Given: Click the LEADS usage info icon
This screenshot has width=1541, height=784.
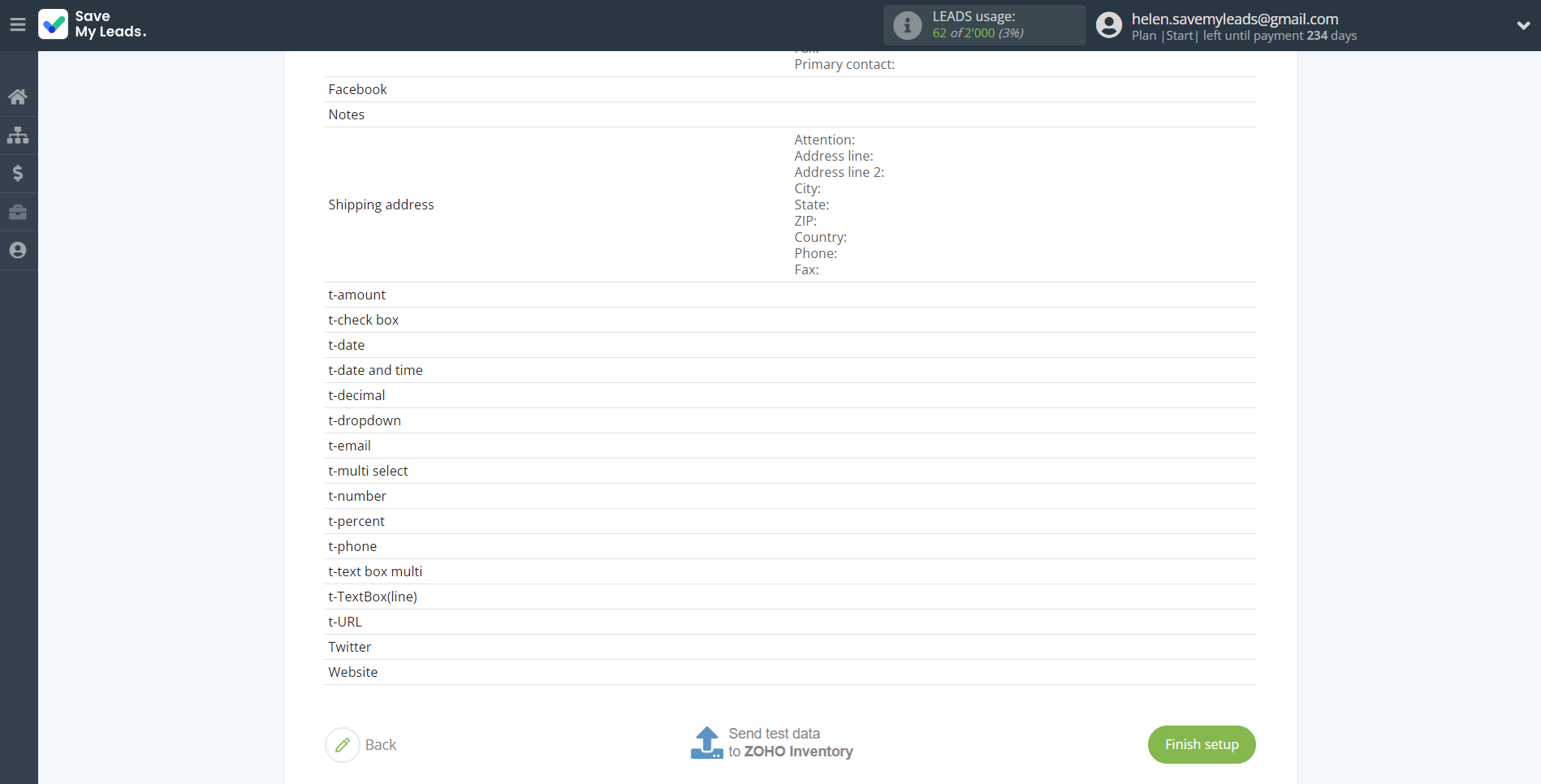Looking at the screenshot, I should 908,25.
